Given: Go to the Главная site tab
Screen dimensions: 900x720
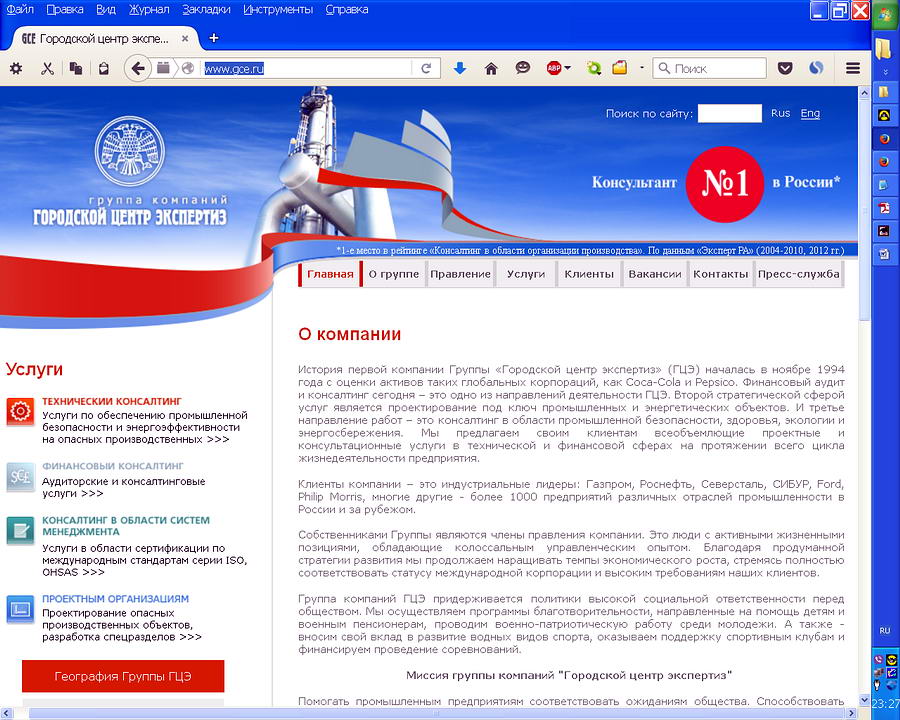Looking at the screenshot, I should 330,274.
